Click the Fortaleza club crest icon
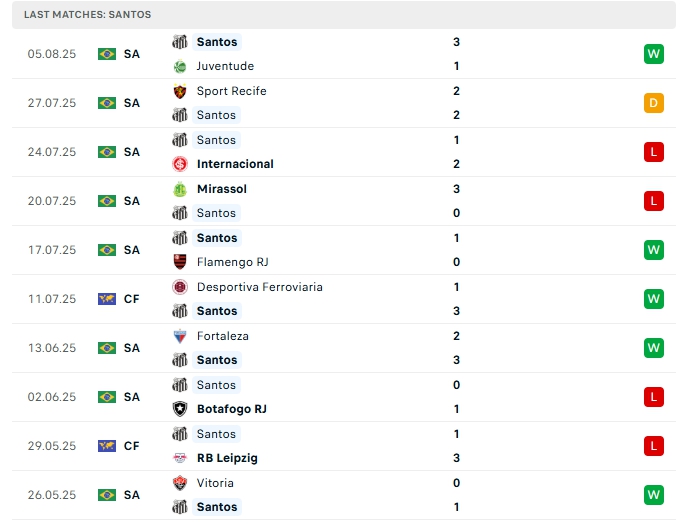687x524 pixels. [x=180, y=336]
